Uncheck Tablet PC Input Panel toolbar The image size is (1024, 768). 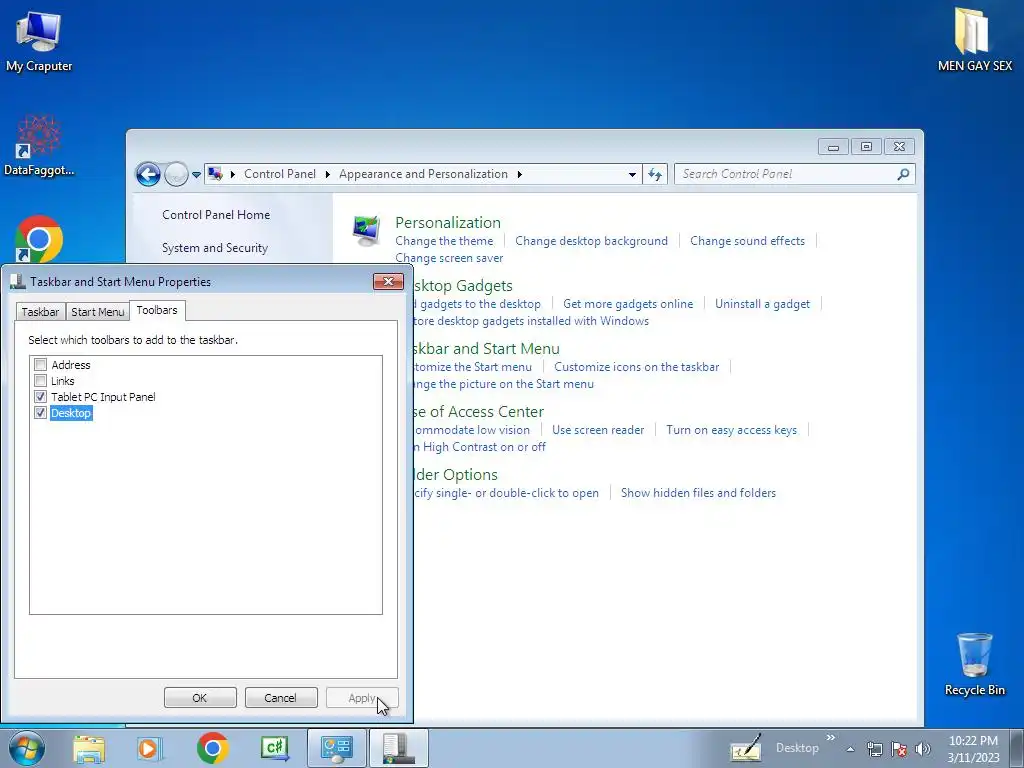[x=40, y=396]
